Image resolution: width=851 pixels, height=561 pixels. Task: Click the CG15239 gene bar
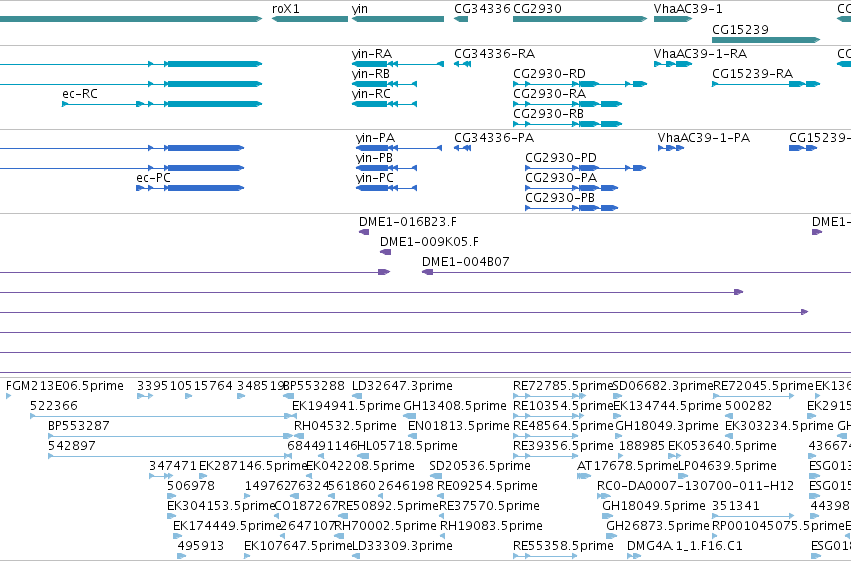click(766, 40)
